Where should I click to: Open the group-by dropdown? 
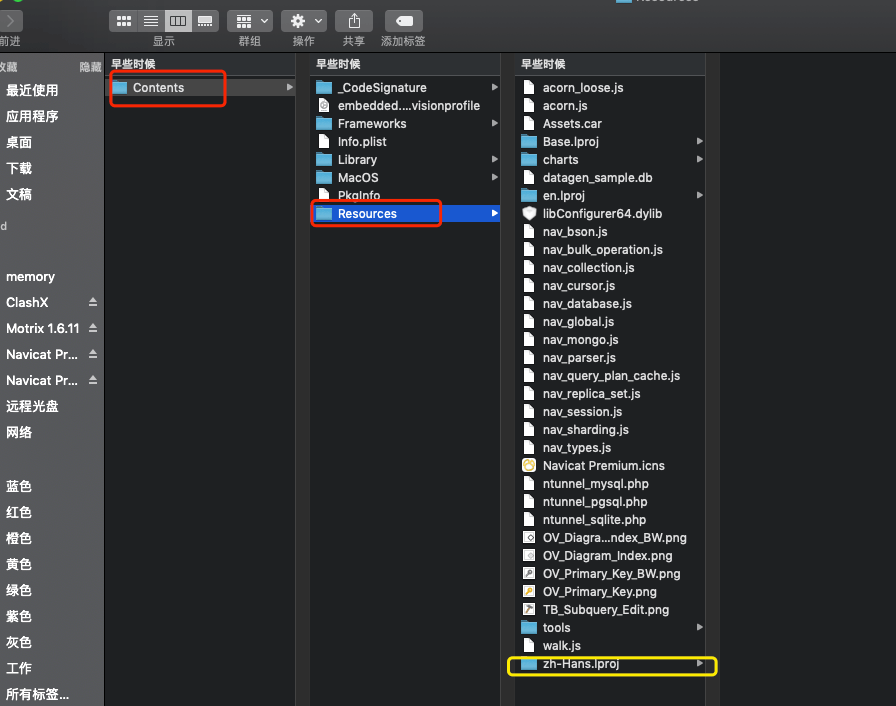(250, 21)
